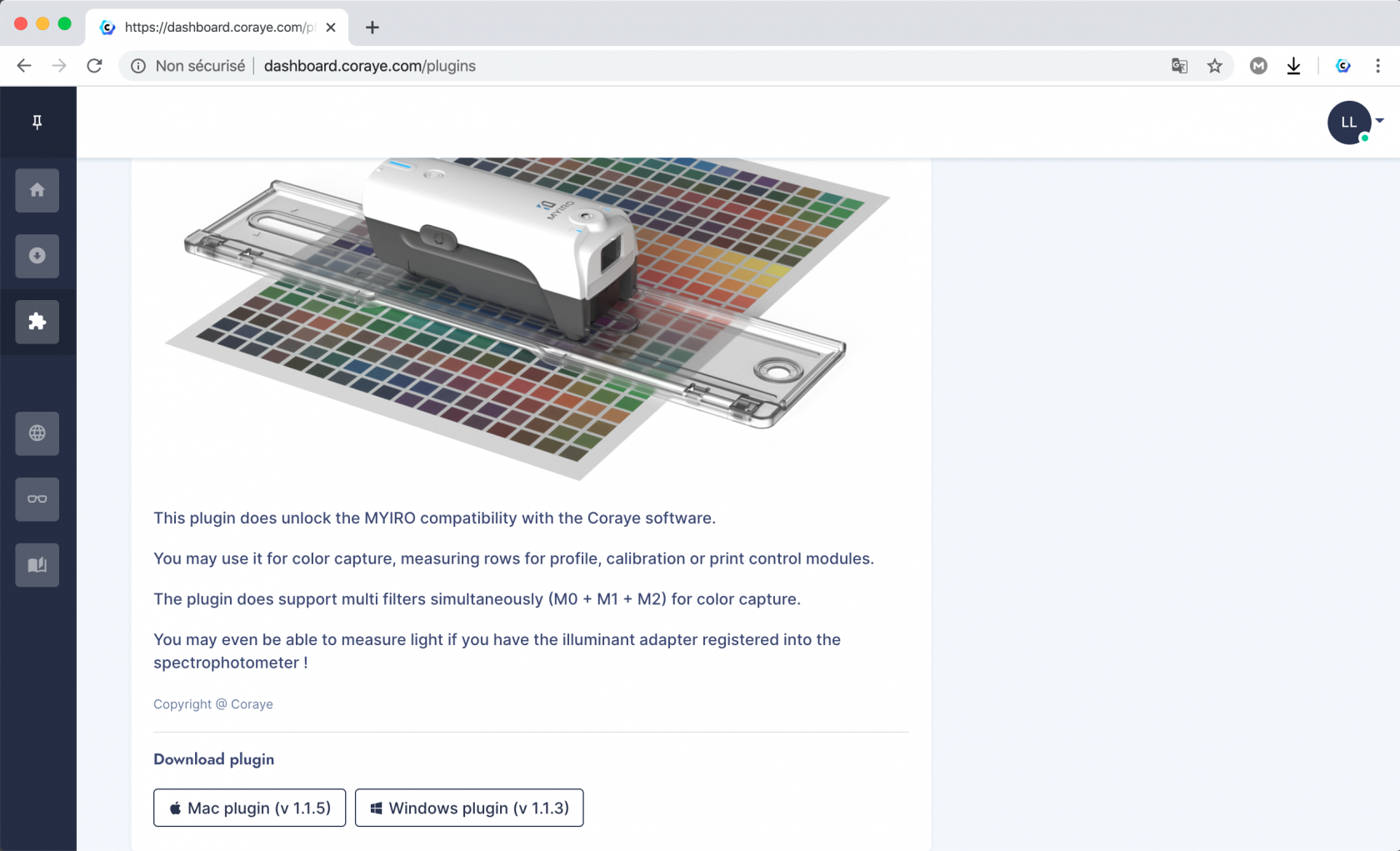Reload the current page

pyautogui.click(x=94, y=66)
